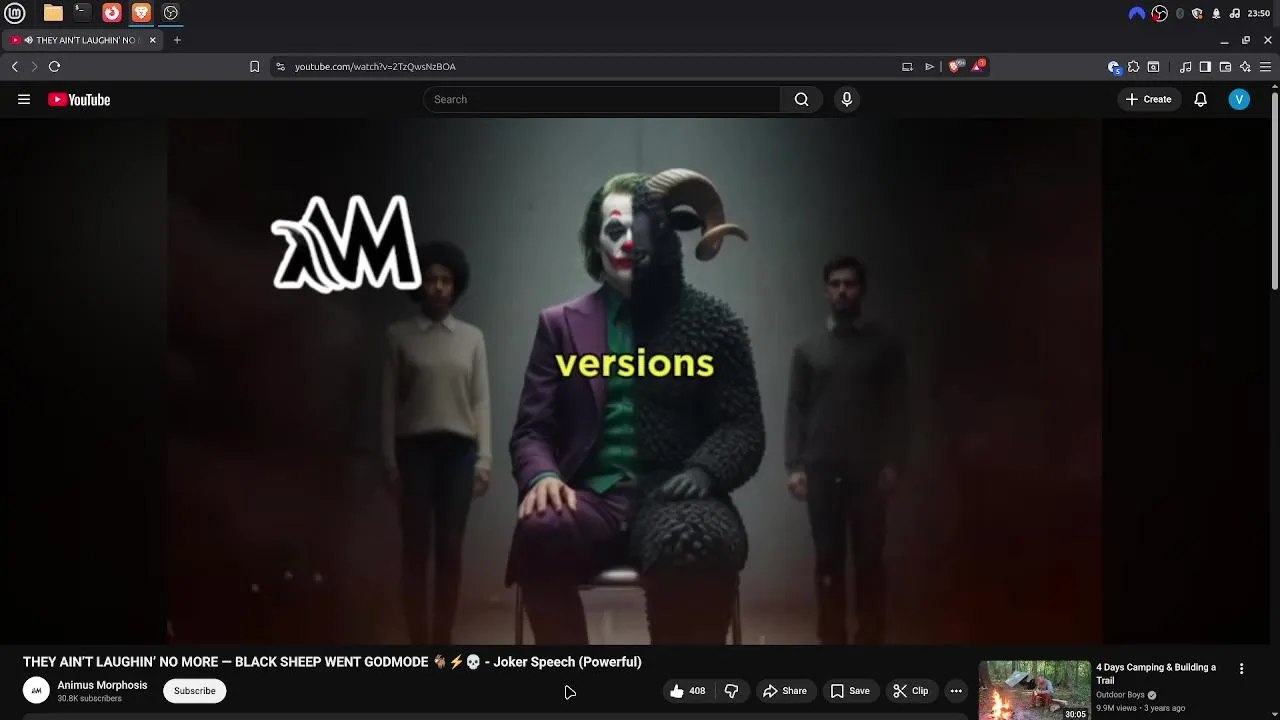Close the current browser tab
The height and width of the screenshot is (720, 1280).
(153, 40)
